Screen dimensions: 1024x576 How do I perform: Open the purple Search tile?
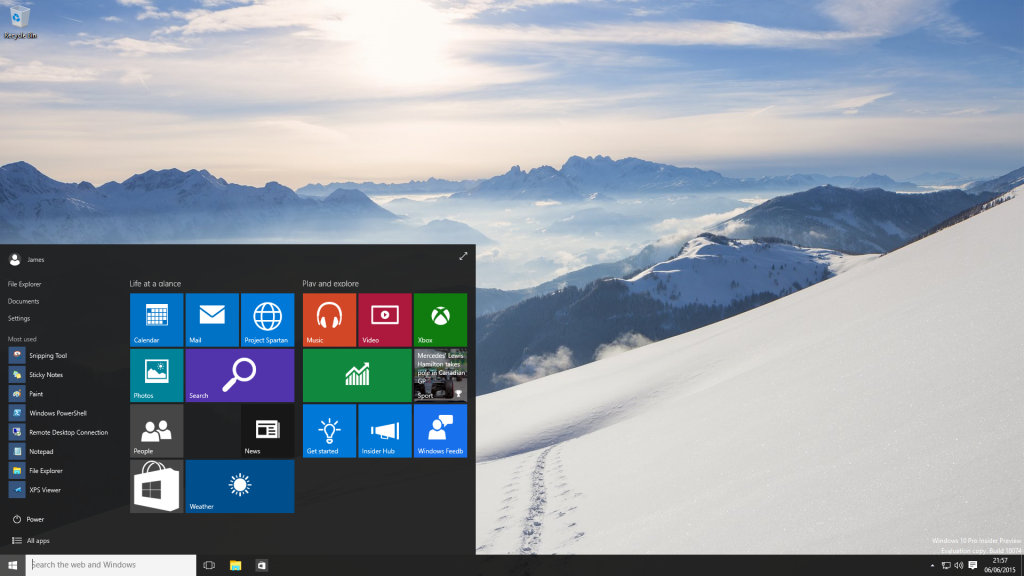240,375
